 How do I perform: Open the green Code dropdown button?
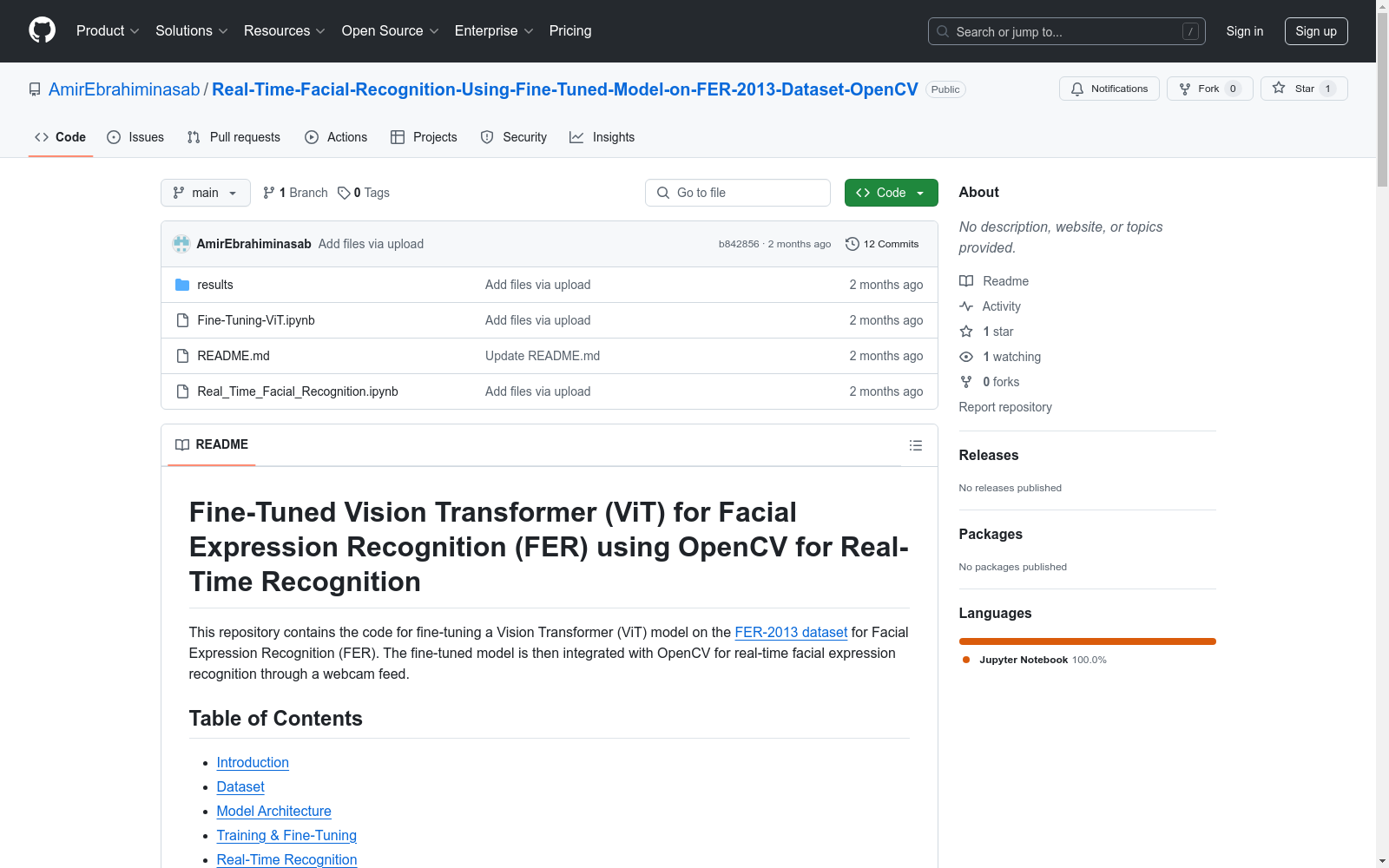click(891, 193)
